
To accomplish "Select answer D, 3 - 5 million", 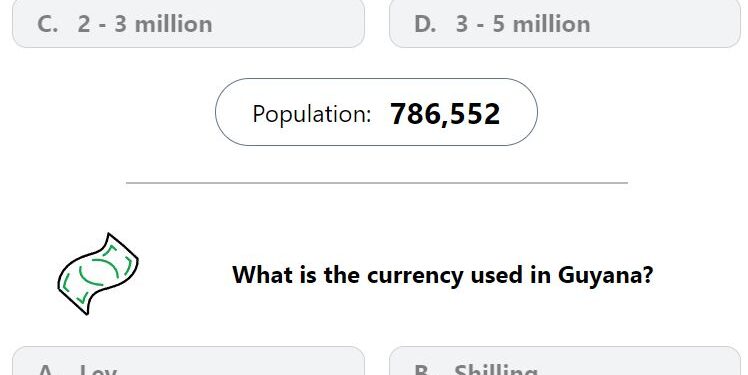I will click(x=565, y=23).
